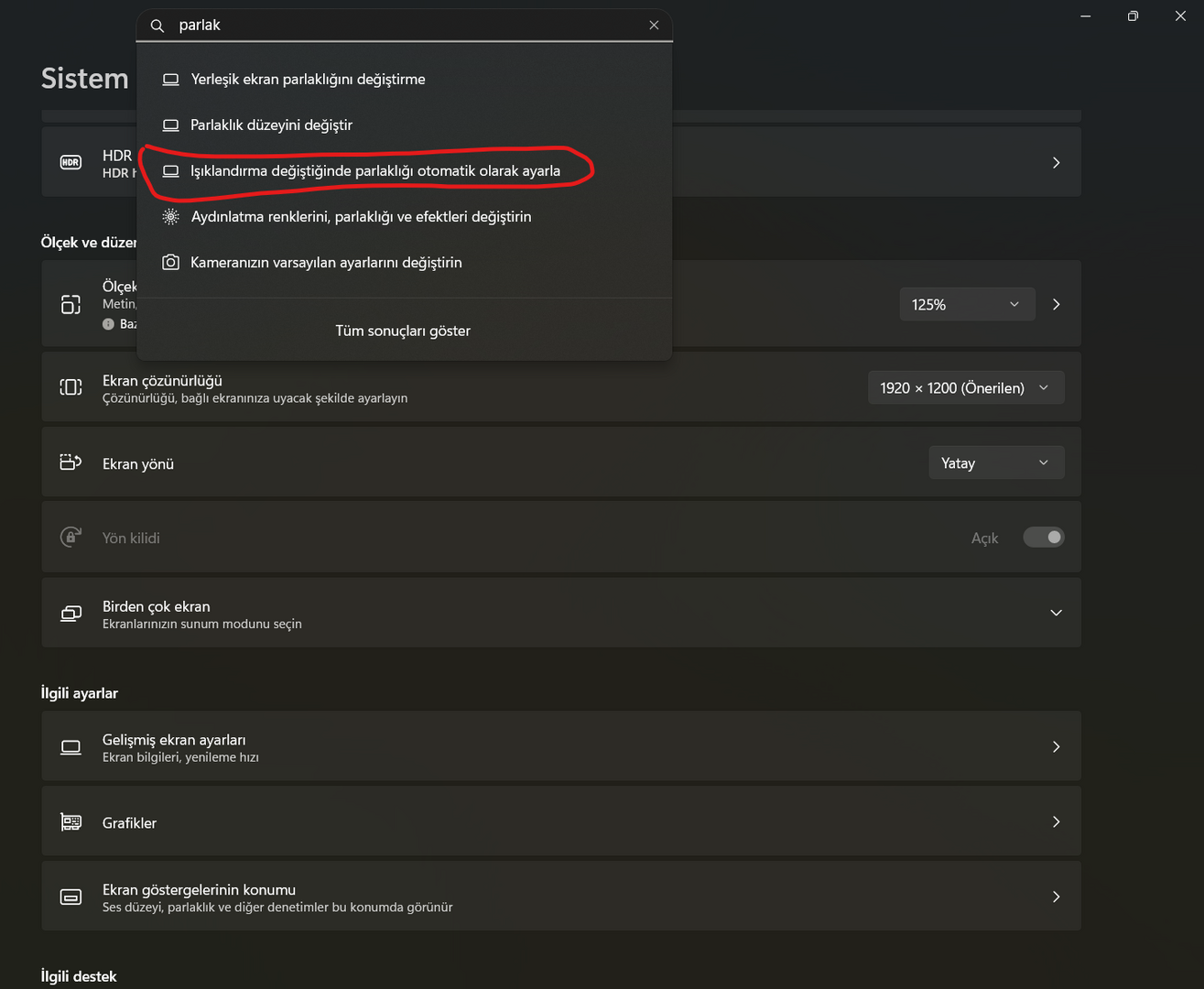This screenshot has width=1204, height=989.
Task: Toggle the Yön kilidi switch
Action: click(x=1043, y=538)
